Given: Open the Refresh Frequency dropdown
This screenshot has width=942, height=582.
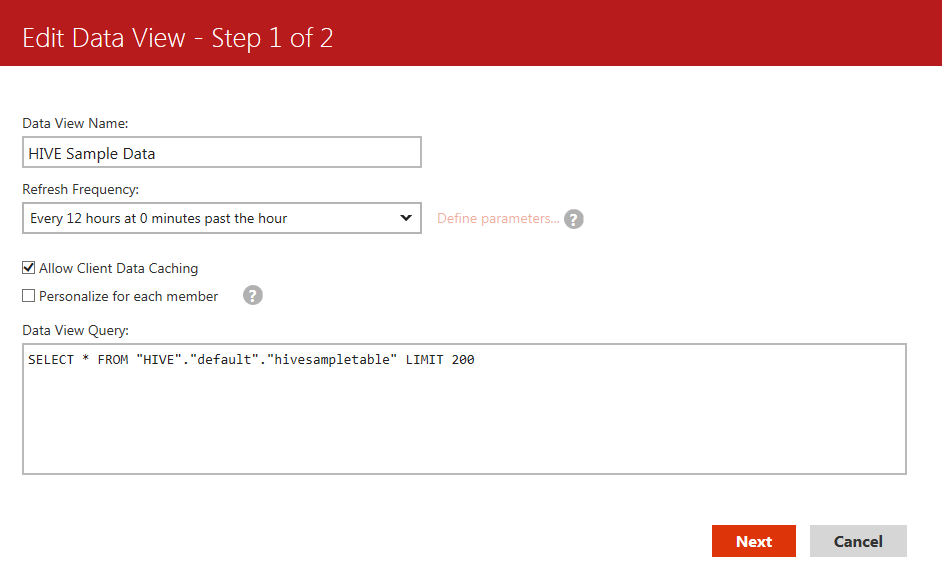Looking at the screenshot, I should (x=221, y=218).
